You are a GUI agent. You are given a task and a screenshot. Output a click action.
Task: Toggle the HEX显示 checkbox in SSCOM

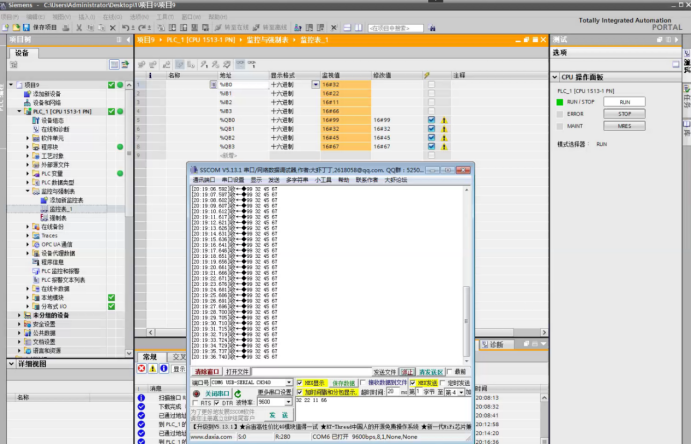pyautogui.click(x=300, y=383)
